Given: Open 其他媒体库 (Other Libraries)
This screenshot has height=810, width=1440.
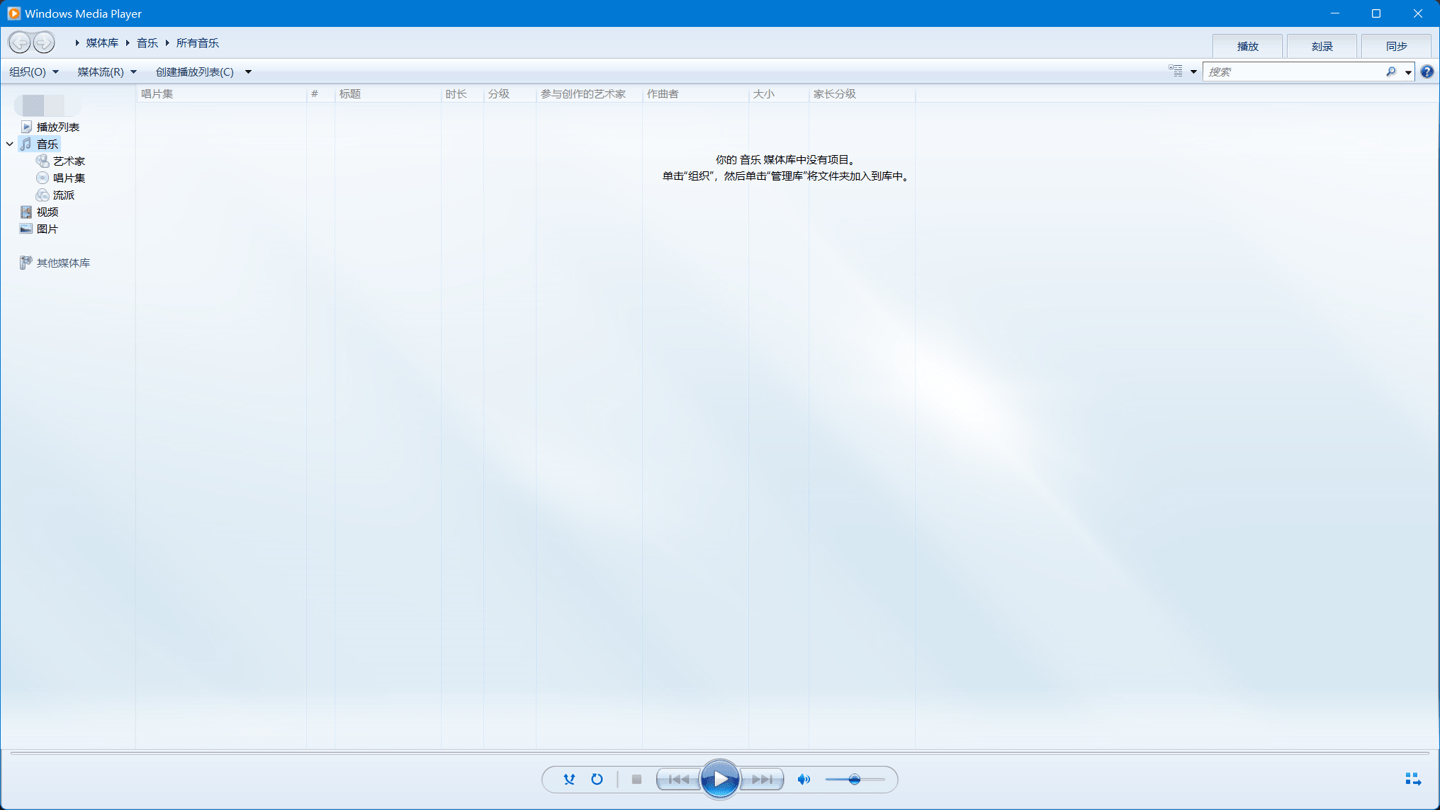Looking at the screenshot, I should tap(62, 262).
